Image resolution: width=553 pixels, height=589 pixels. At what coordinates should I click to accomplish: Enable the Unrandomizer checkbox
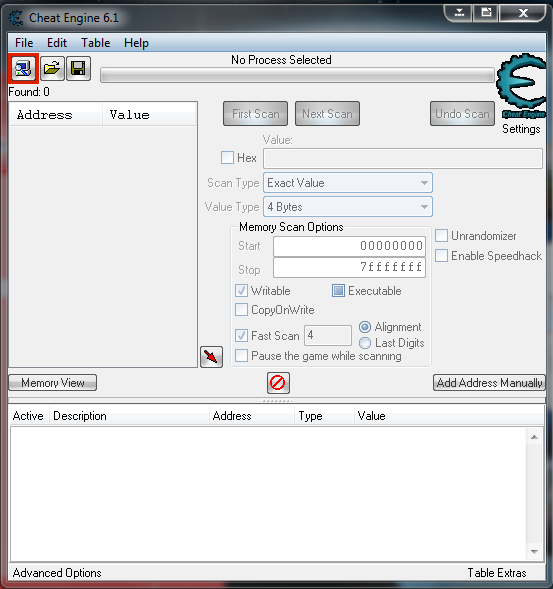(441, 236)
